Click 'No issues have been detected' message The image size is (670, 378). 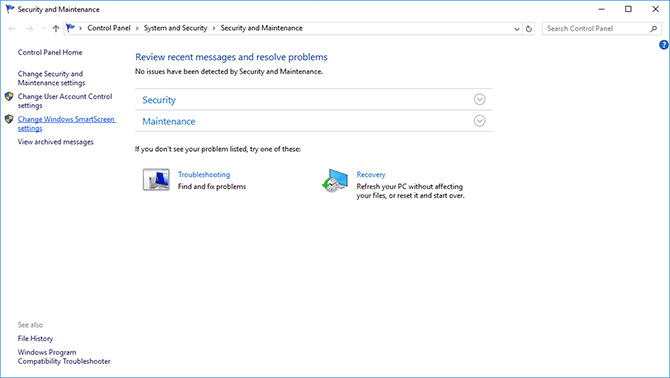pyautogui.click(x=229, y=72)
